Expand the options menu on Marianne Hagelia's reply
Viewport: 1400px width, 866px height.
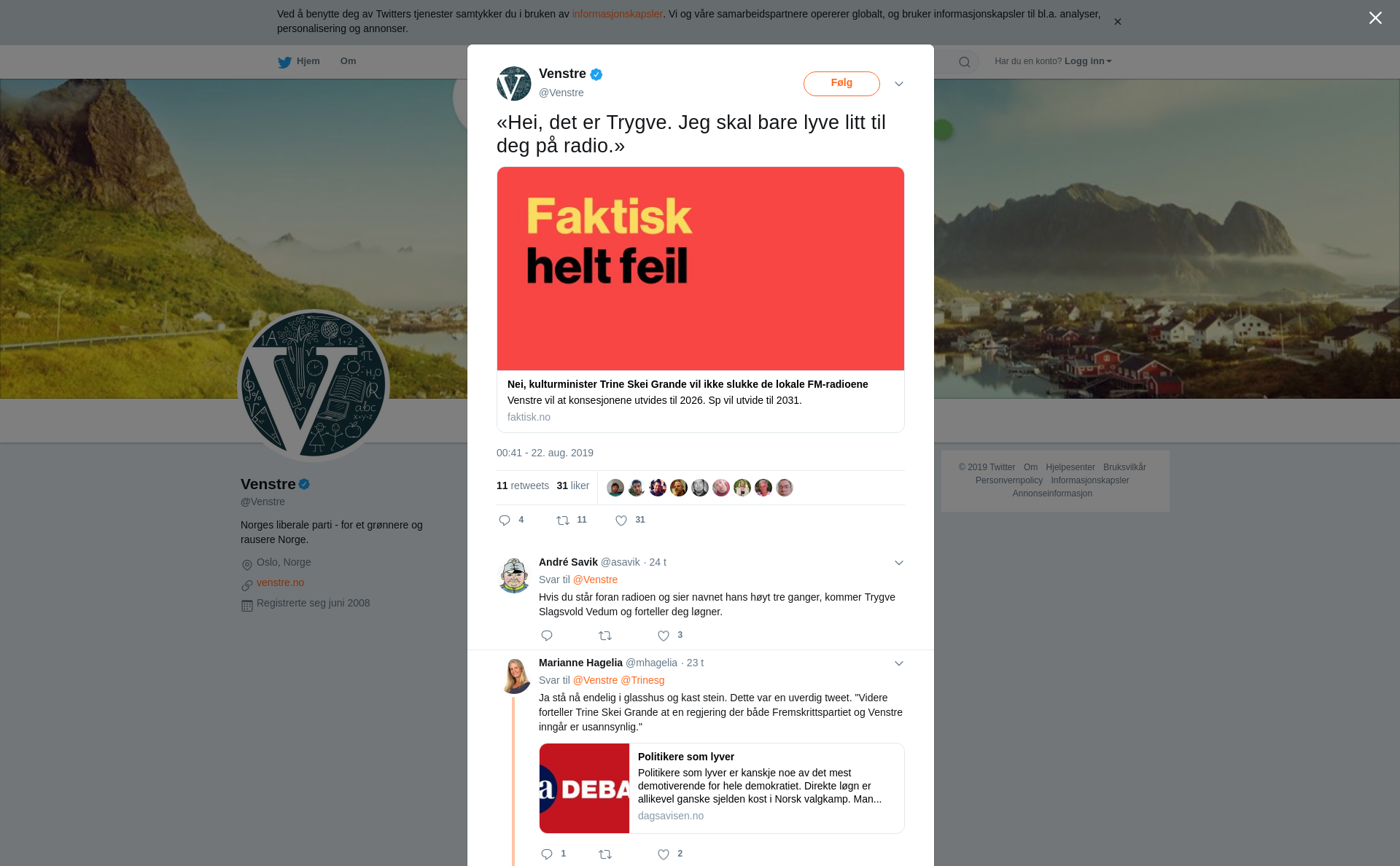(x=899, y=663)
